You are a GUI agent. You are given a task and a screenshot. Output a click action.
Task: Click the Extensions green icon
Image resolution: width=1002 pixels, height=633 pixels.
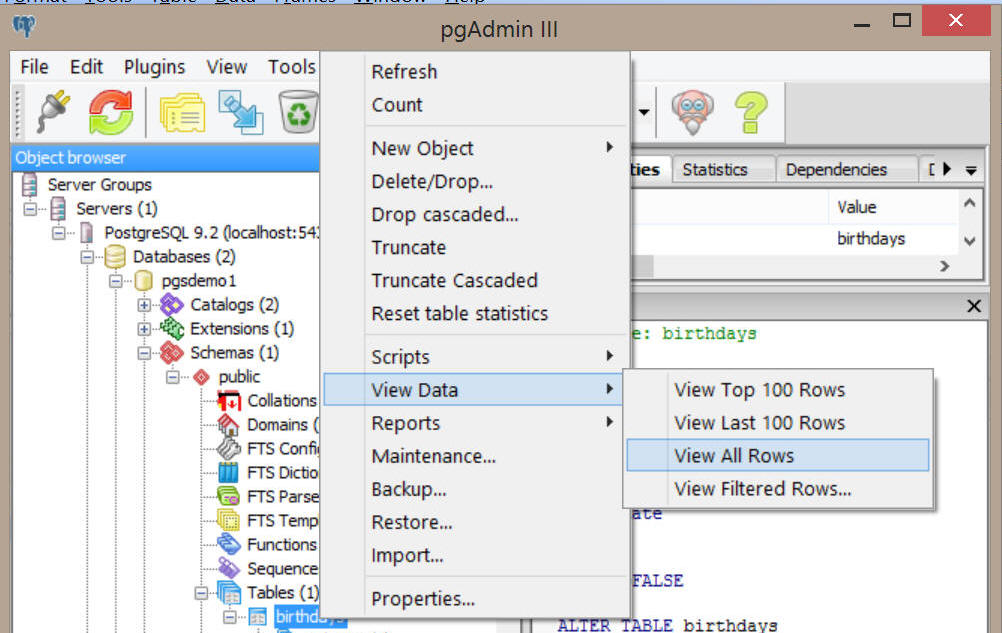pyautogui.click(x=172, y=328)
